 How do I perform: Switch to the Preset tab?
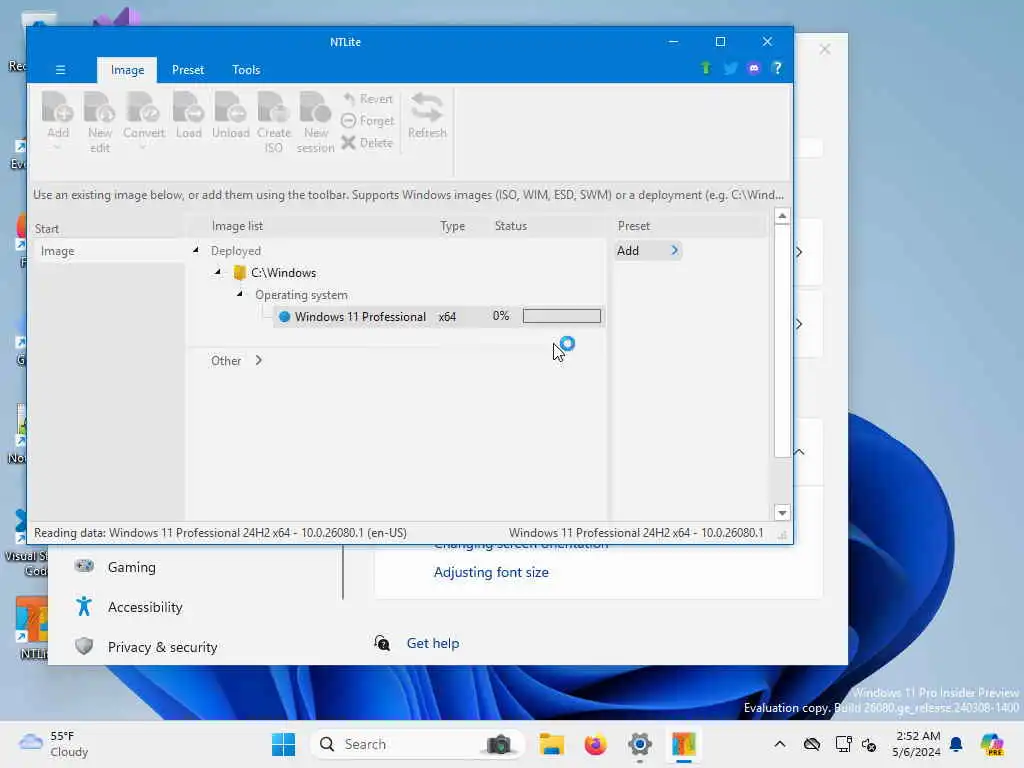[x=188, y=70]
